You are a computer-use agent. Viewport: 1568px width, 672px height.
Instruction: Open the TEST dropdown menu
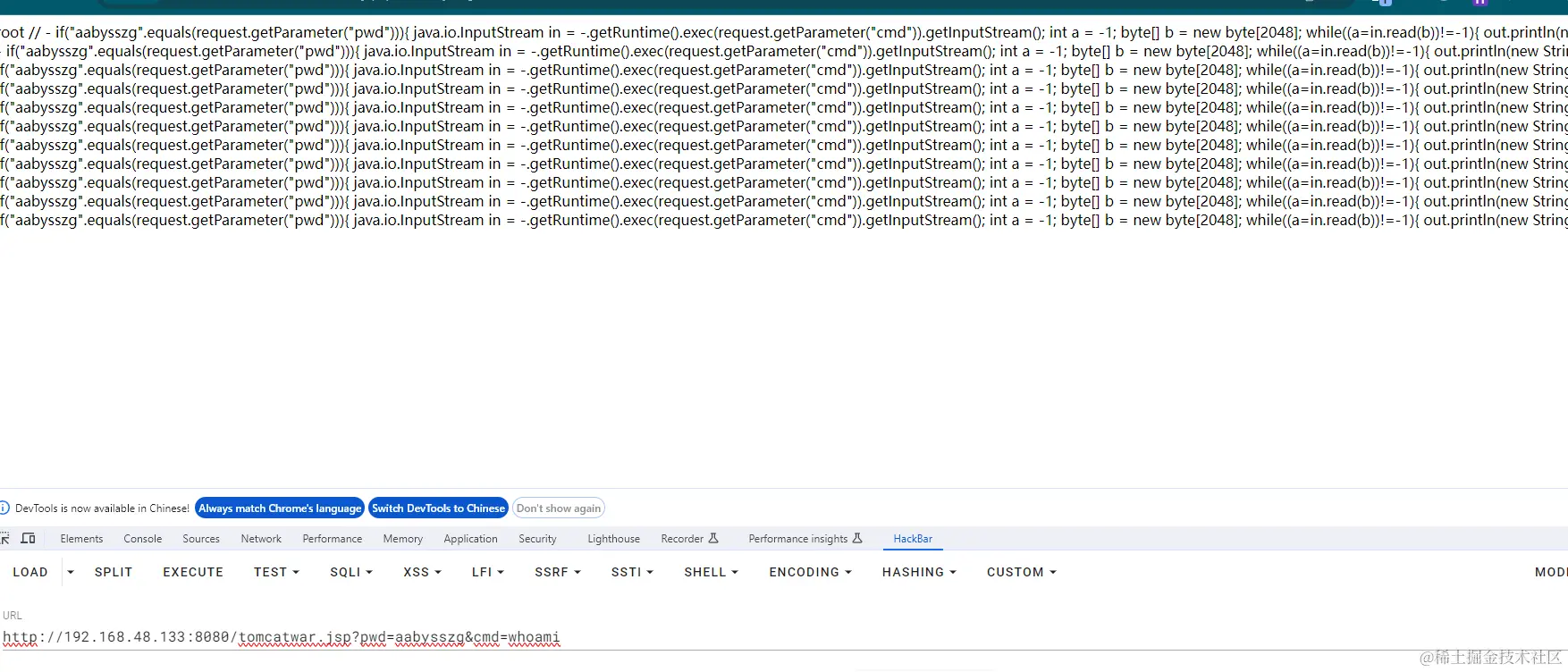pyautogui.click(x=276, y=572)
